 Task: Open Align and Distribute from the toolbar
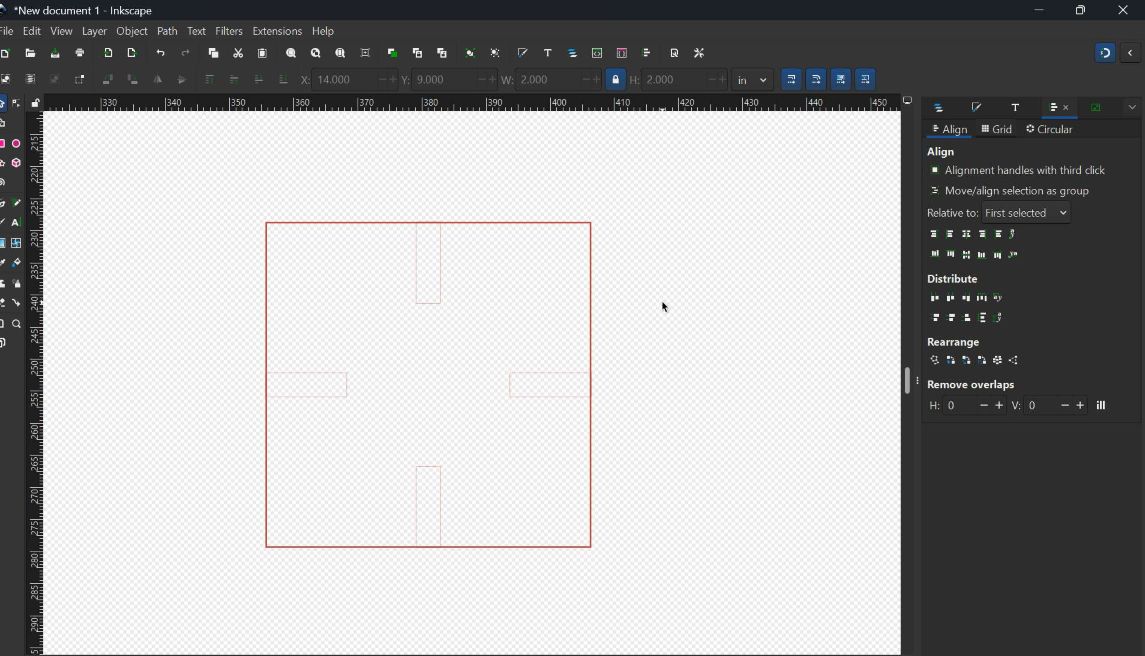pyautogui.click(x=647, y=53)
